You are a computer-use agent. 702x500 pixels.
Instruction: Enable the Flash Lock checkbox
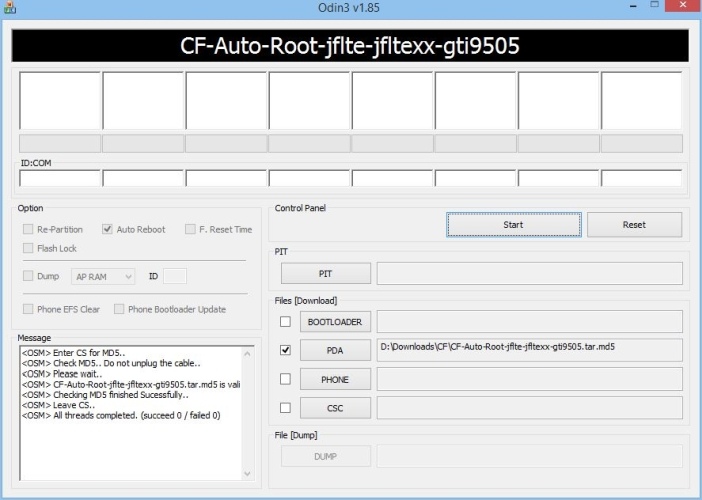pyautogui.click(x=28, y=248)
